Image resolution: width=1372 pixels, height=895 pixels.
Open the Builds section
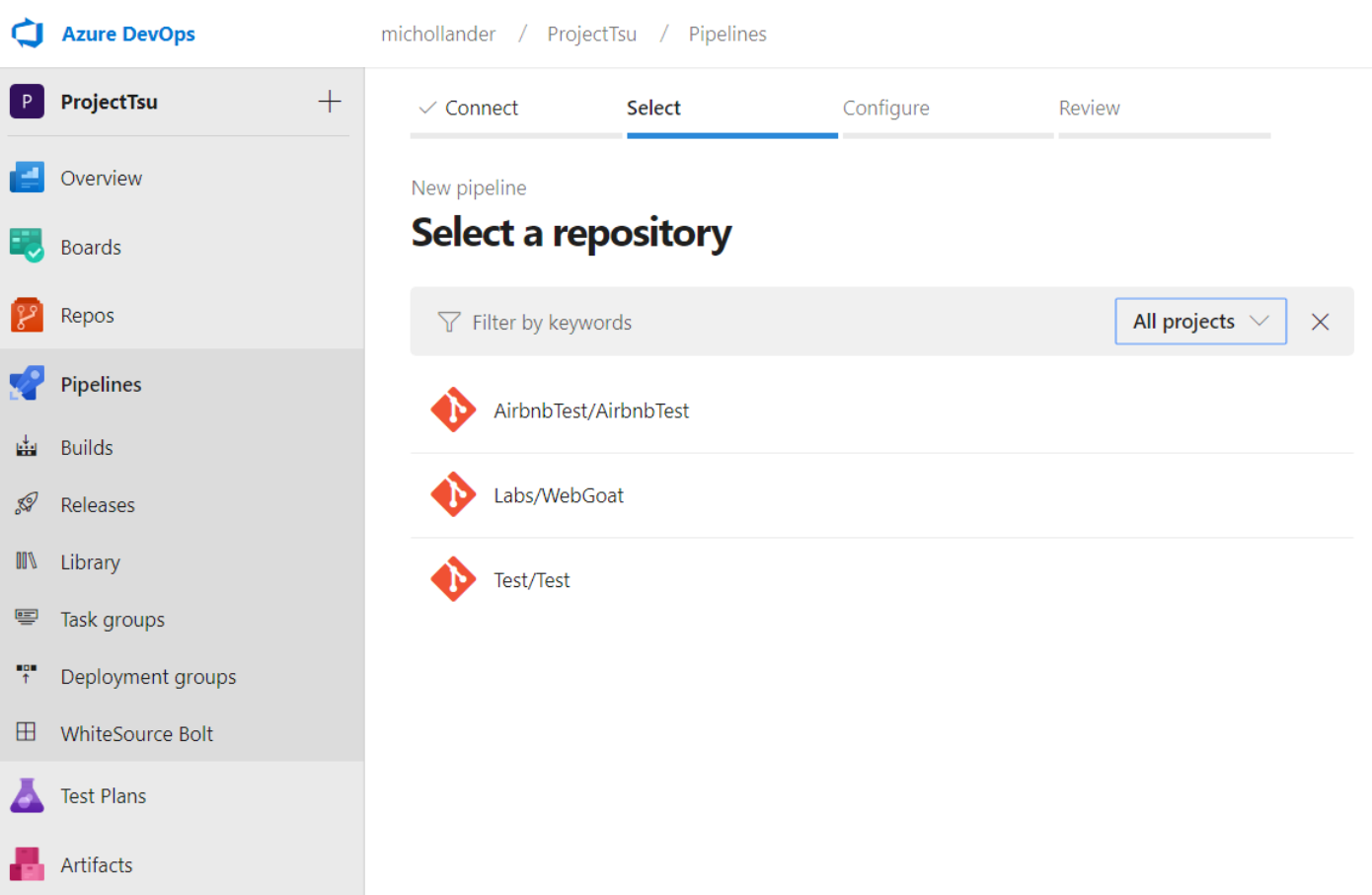[87, 447]
